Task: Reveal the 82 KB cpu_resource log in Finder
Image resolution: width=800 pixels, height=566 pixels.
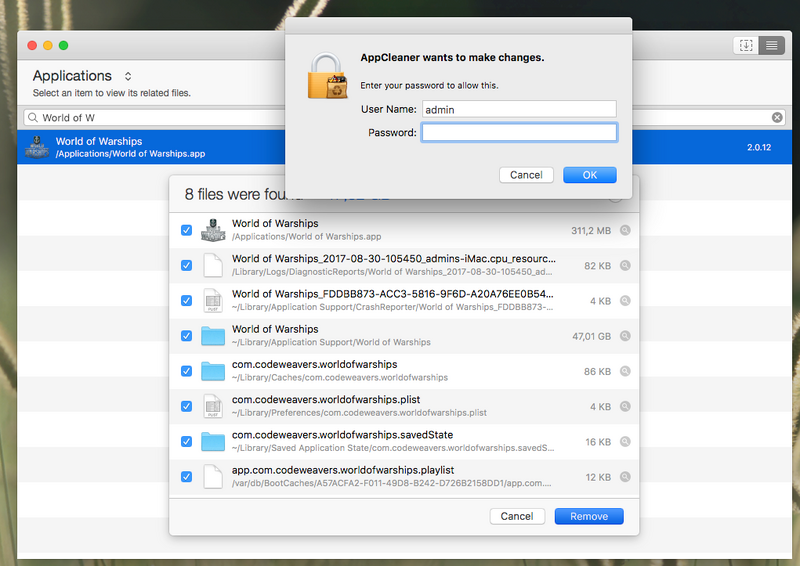Action: pos(625,265)
